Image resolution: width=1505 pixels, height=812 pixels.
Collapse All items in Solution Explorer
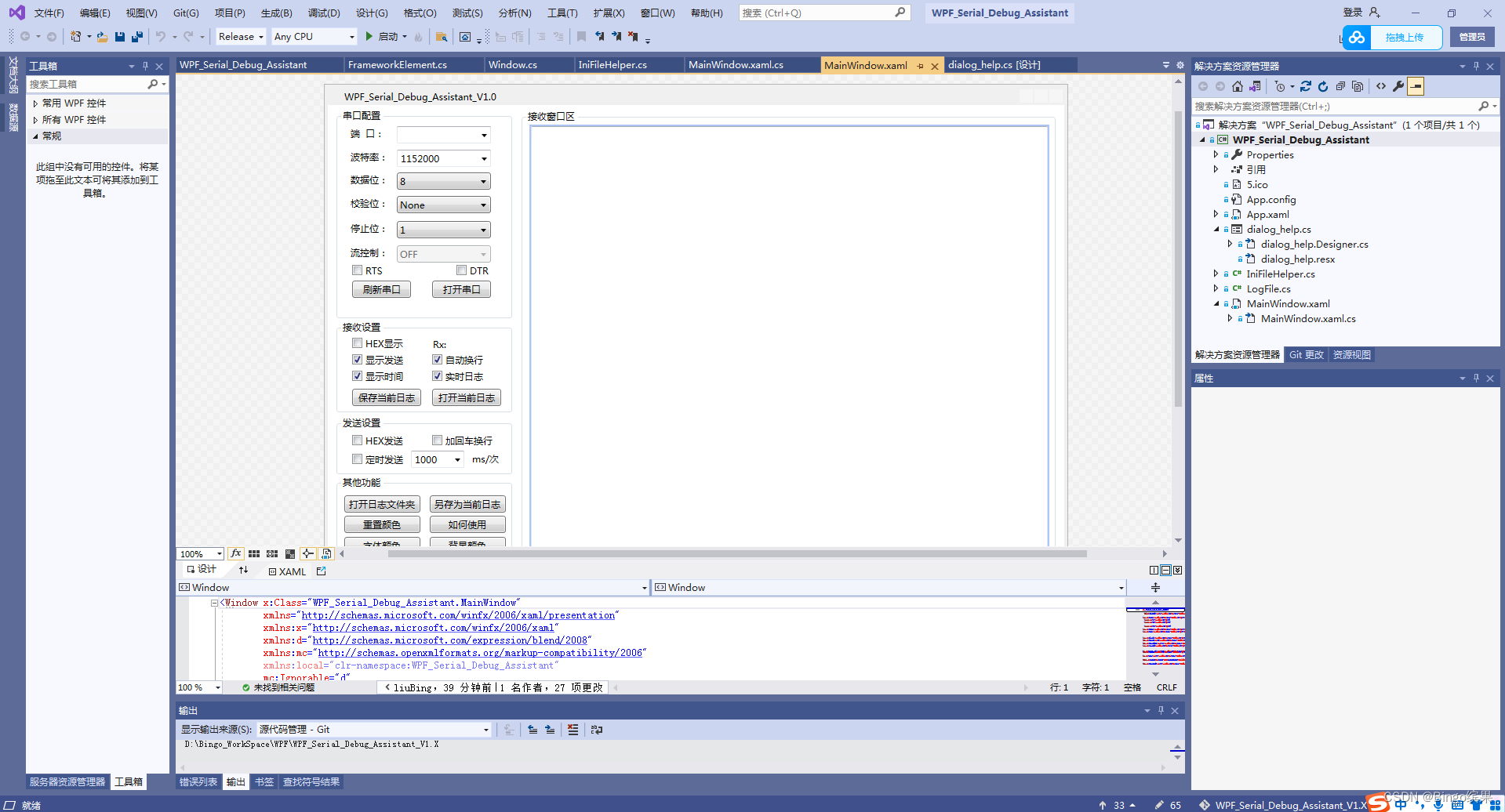(x=1340, y=86)
